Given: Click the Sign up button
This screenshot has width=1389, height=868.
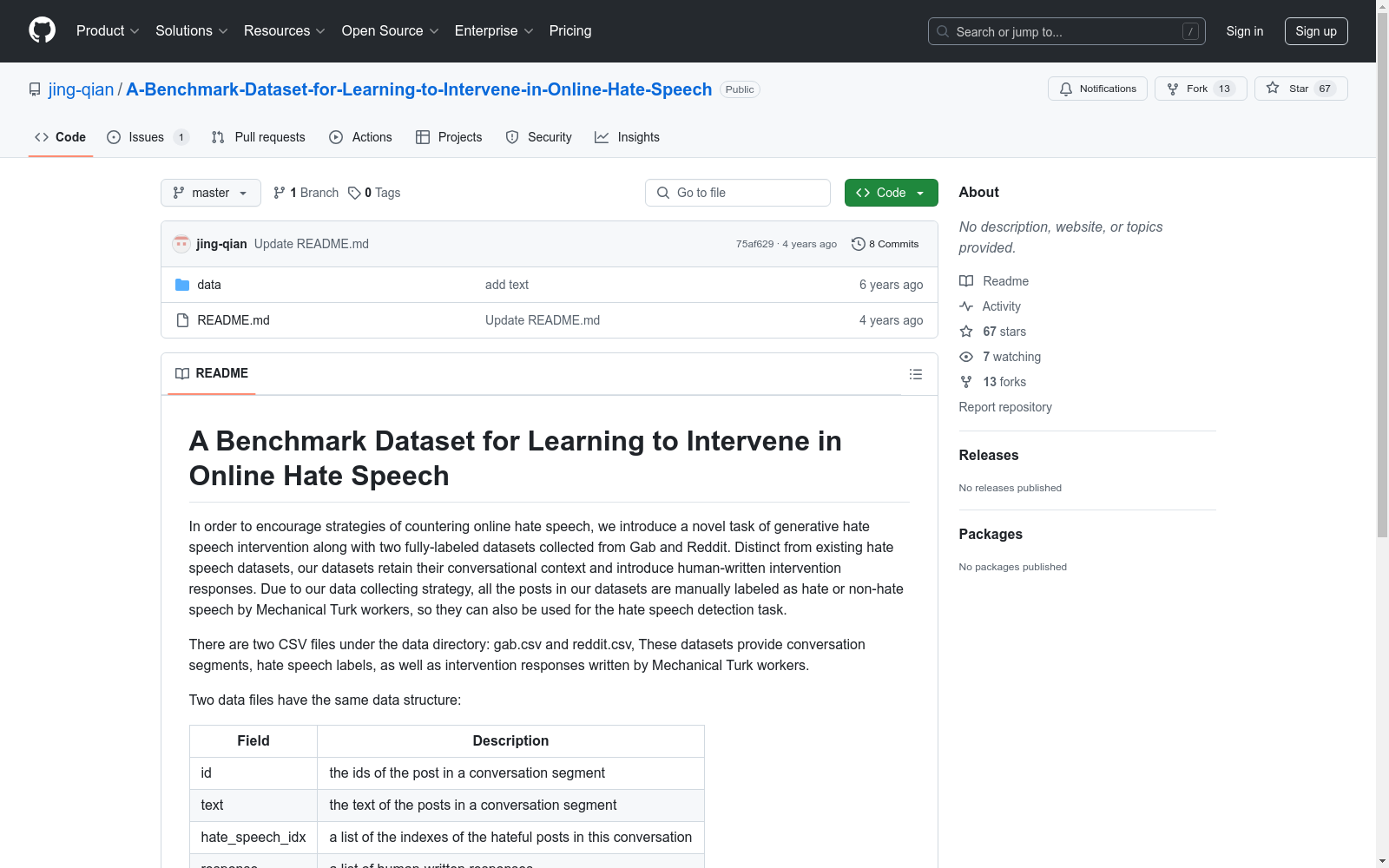Looking at the screenshot, I should click(1316, 31).
